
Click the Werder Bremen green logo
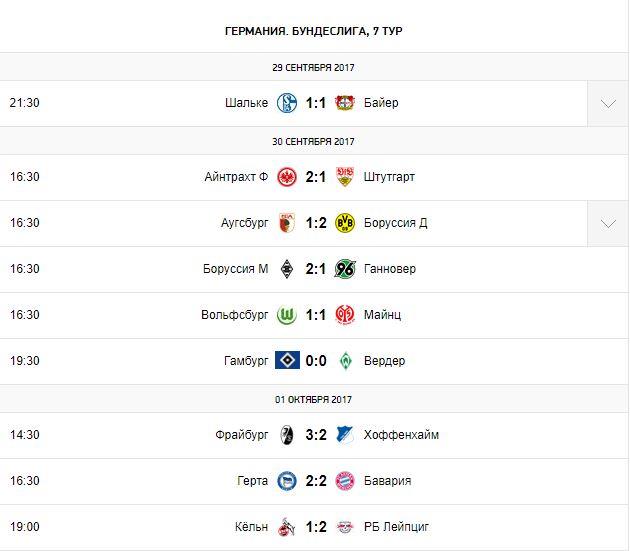pyautogui.click(x=345, y=360)
